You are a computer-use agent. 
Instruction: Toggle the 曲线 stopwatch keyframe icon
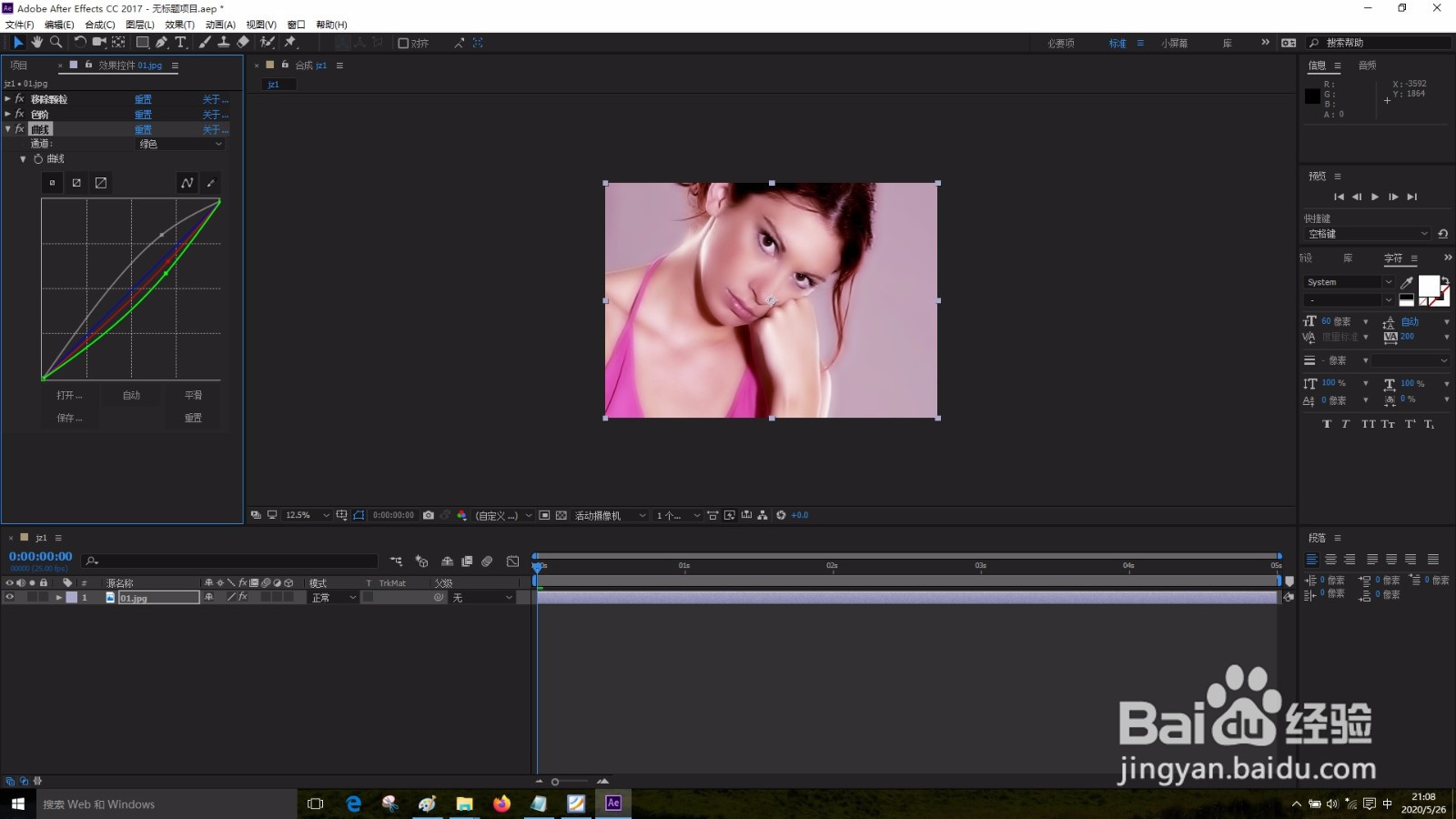[x=38, y=159]
